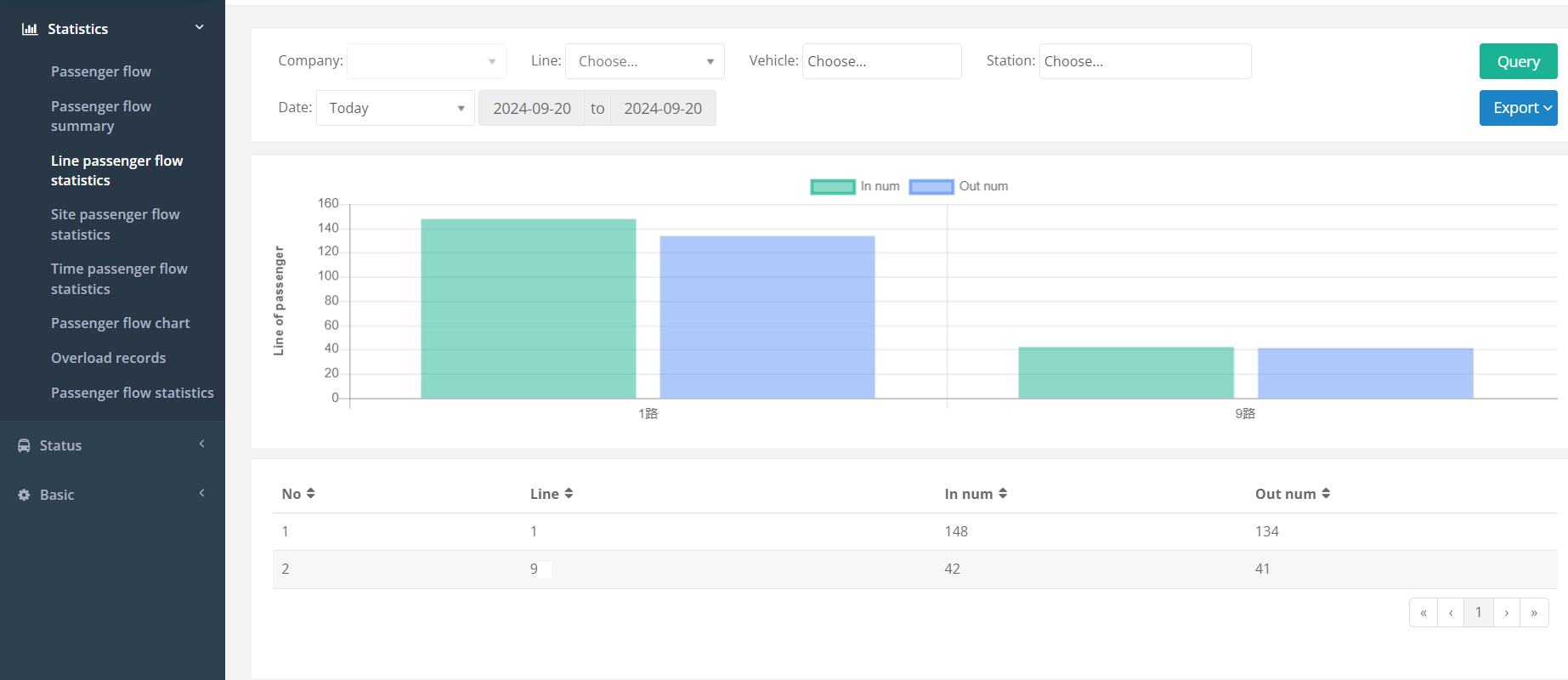Open the Line Choose dropdown
Screen dimensions: 1568x680
[645, 61]
